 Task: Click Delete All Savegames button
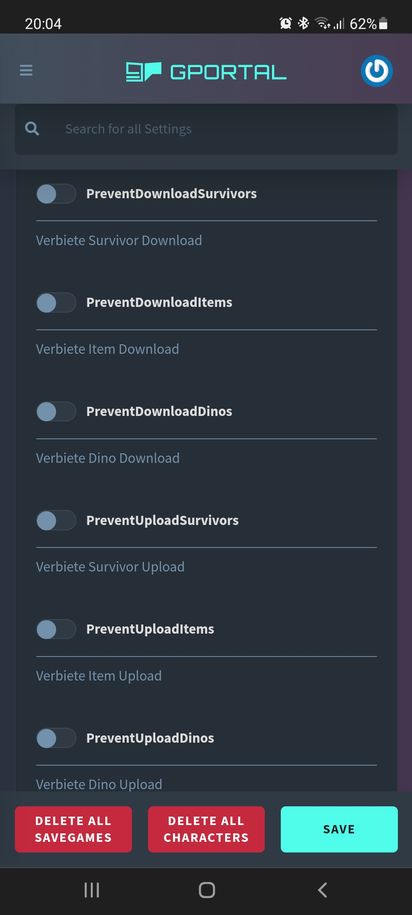point(73,829)
